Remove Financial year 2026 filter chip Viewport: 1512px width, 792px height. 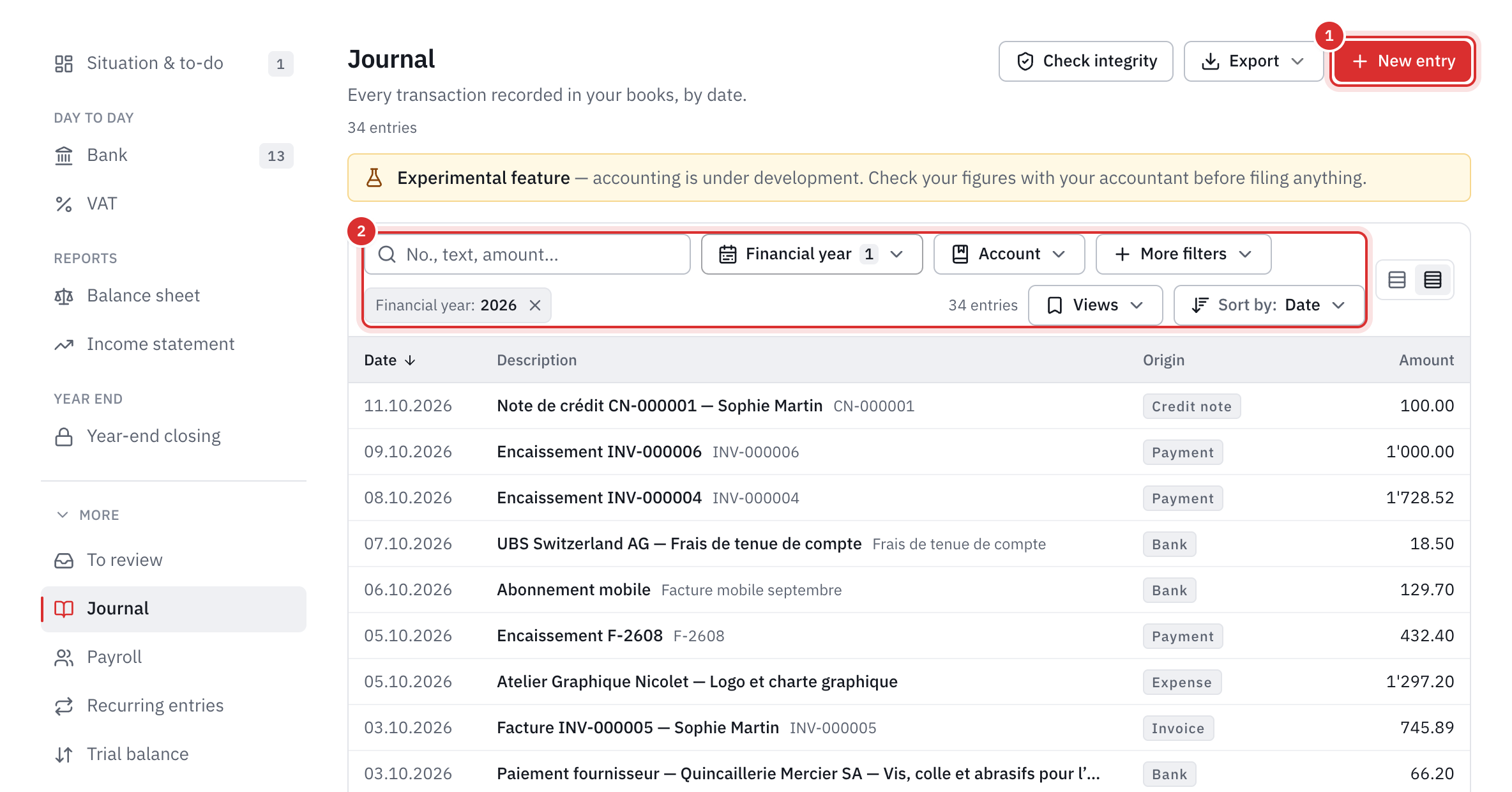pyautogui.click(x=535, y=305)
